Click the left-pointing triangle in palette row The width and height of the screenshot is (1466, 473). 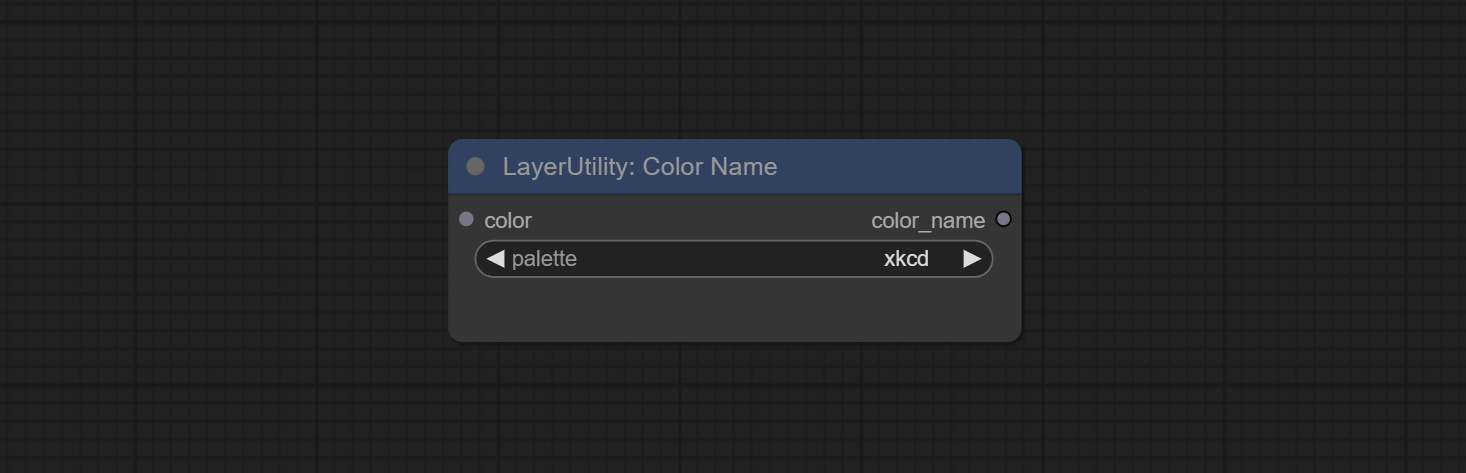(x=495, y=259)
